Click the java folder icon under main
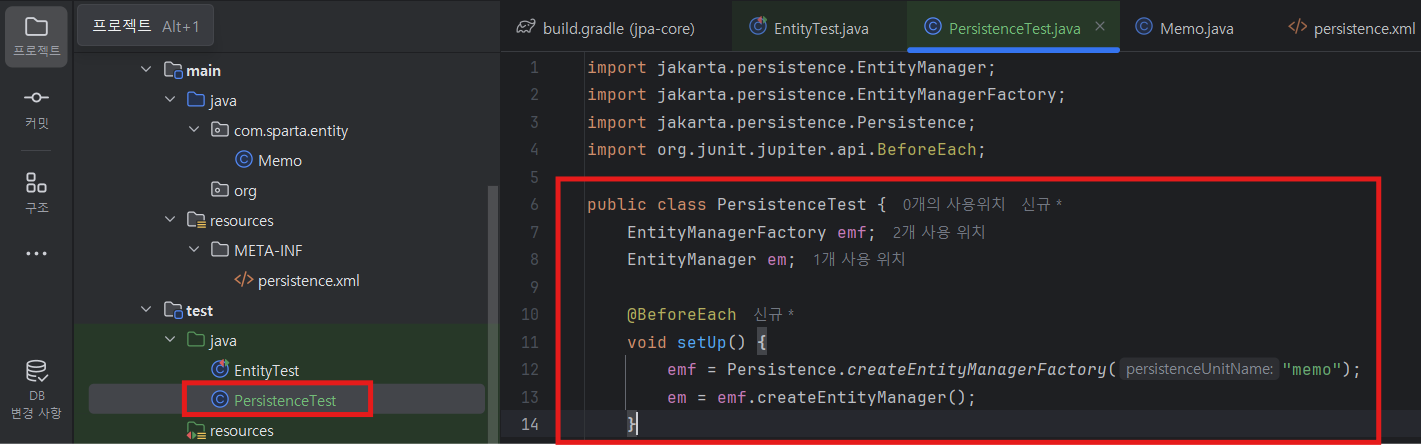The width and height of the screenshot is (1421, 445). pyautogui.click(x=195, y=101)
